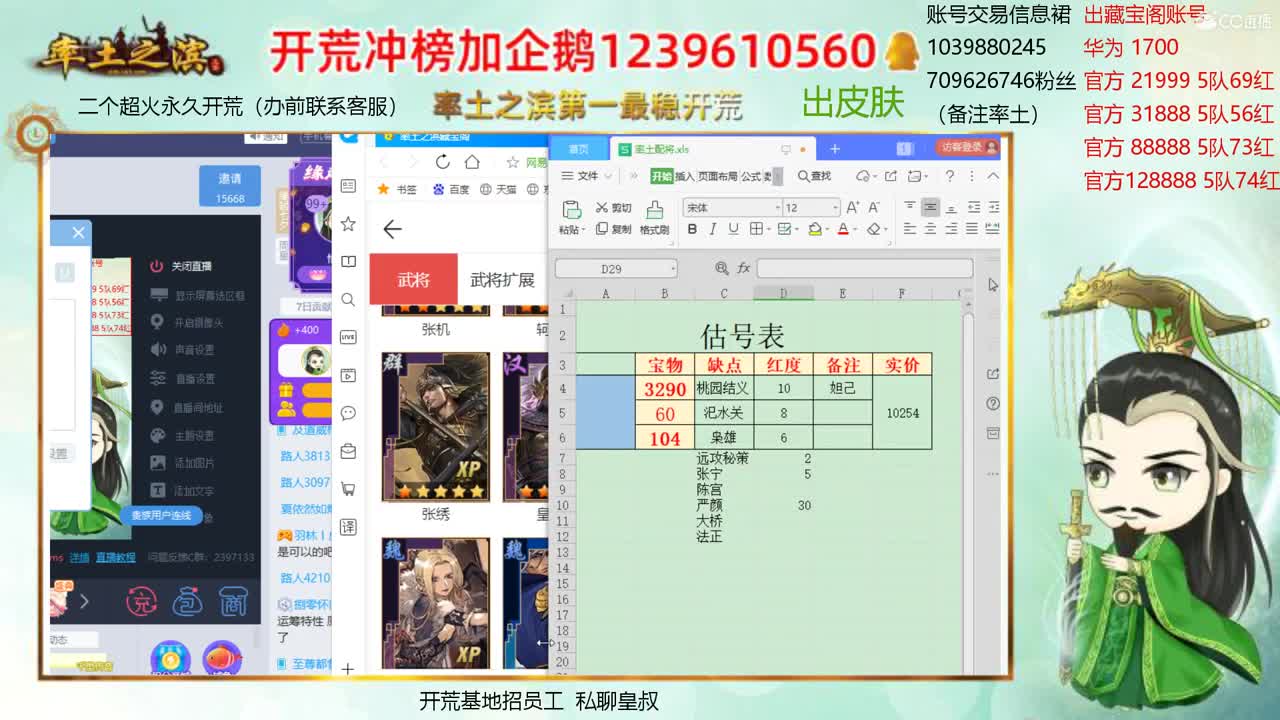Click the sidebar search magnifier icon

pyautogui.click(x=348, y=299)
